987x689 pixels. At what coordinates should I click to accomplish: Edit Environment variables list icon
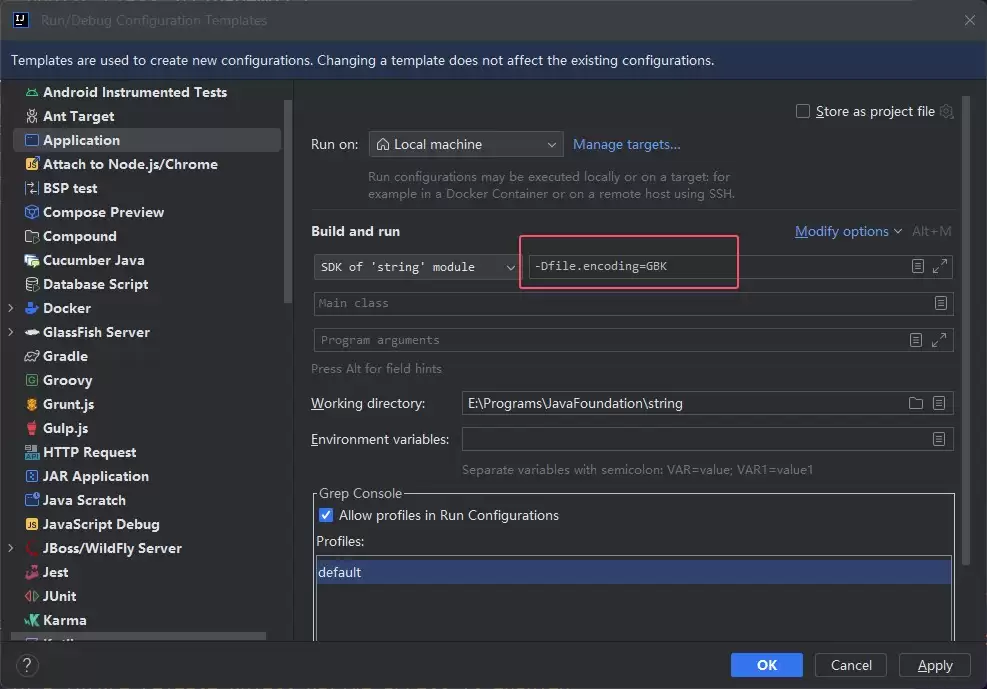[939, 439]
